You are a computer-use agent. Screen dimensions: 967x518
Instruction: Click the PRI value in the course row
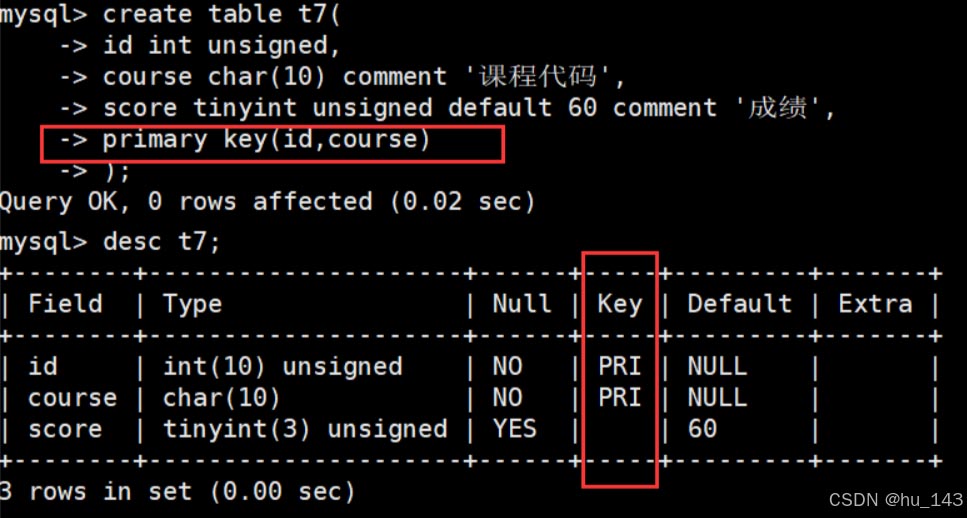[620, 398]
